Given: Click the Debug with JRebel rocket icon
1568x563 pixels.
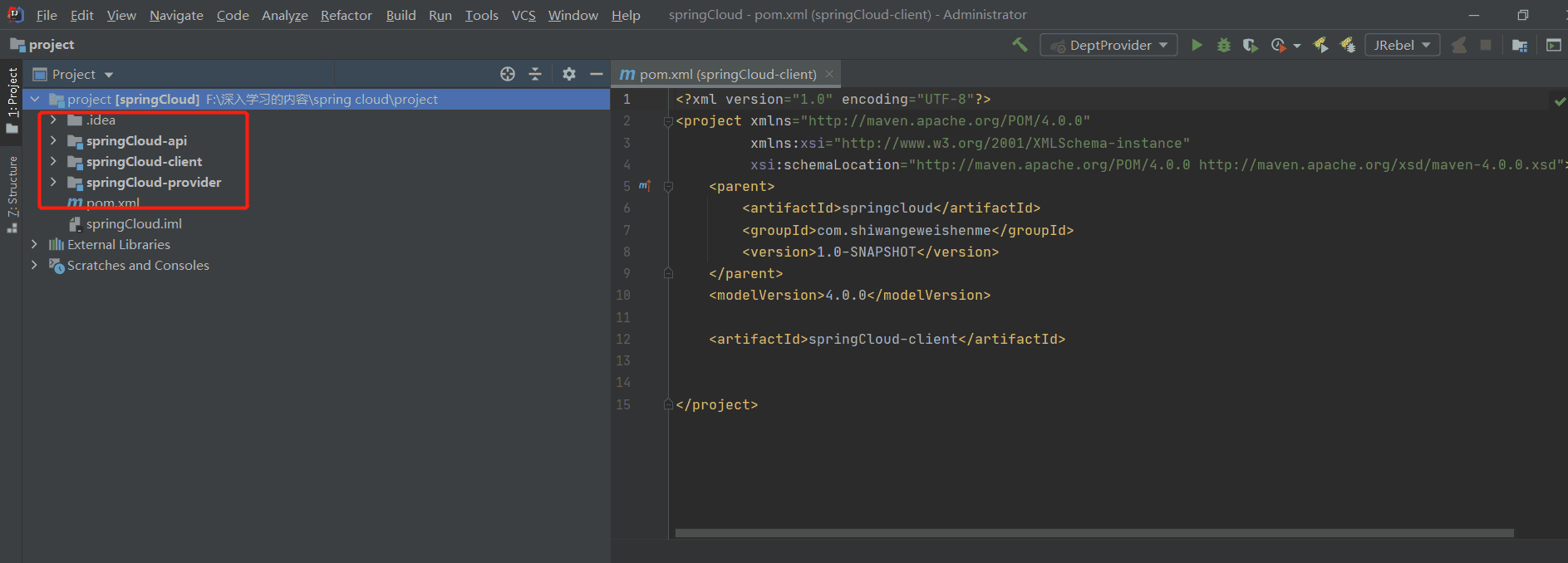Looking at the screenshot, I should [x=1348, y=45].
